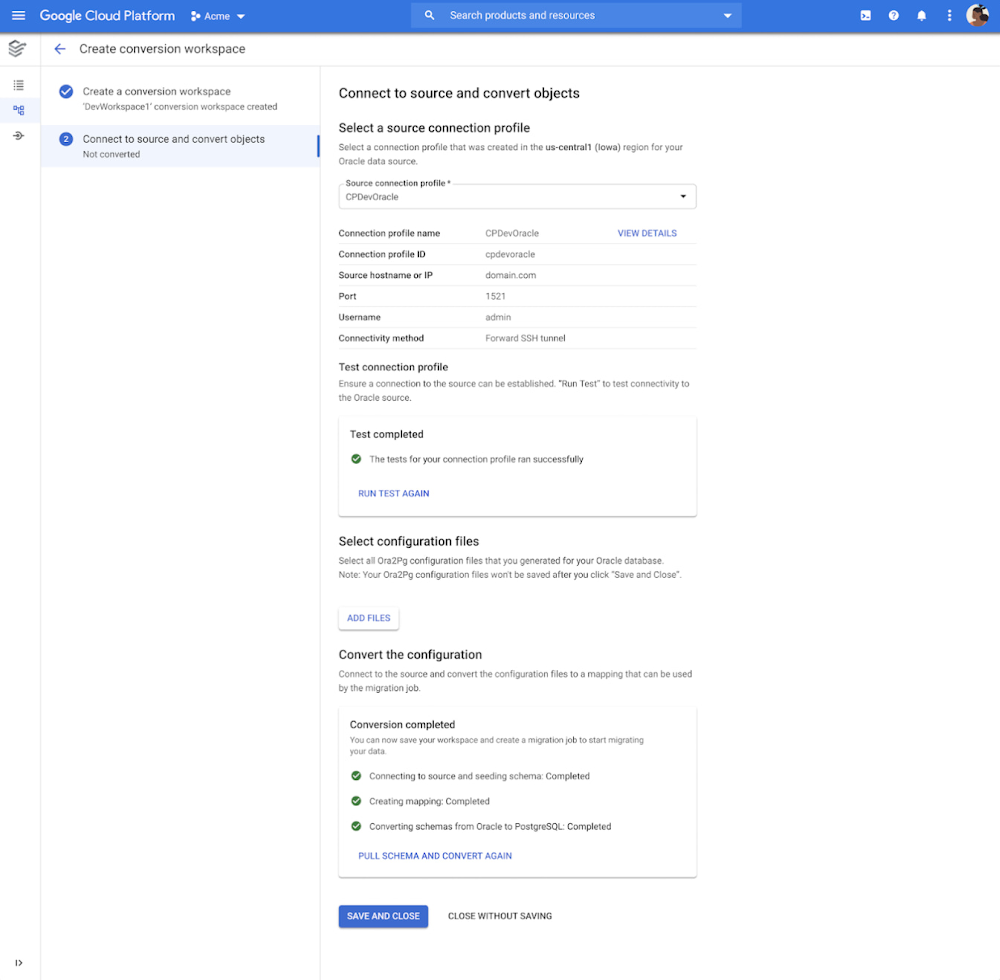Select the Create a conversion workspace step
The width and height of the screenshot is (1000, 980).
(180, 98)
